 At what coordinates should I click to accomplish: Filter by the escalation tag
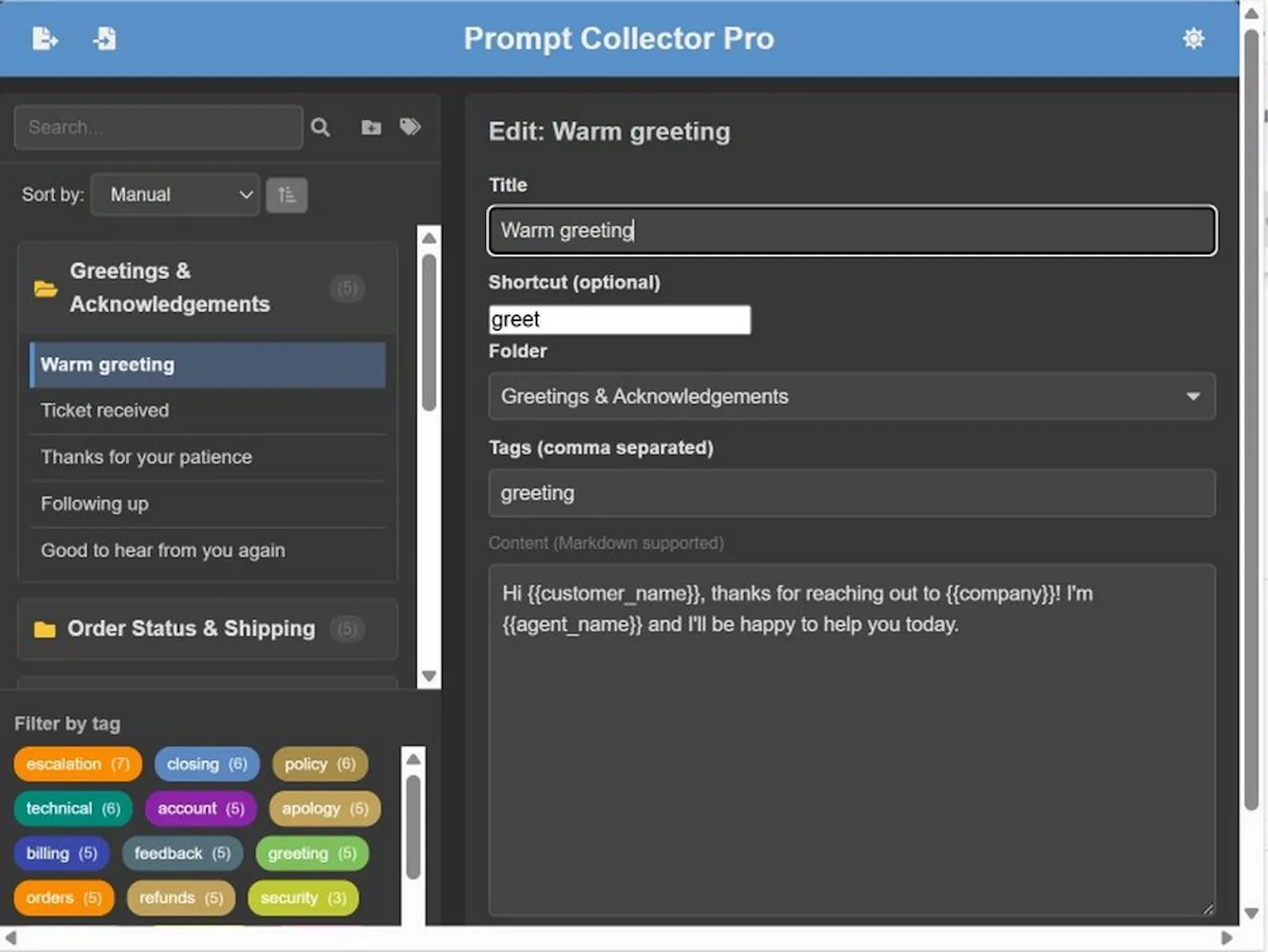tap(78, 764)
